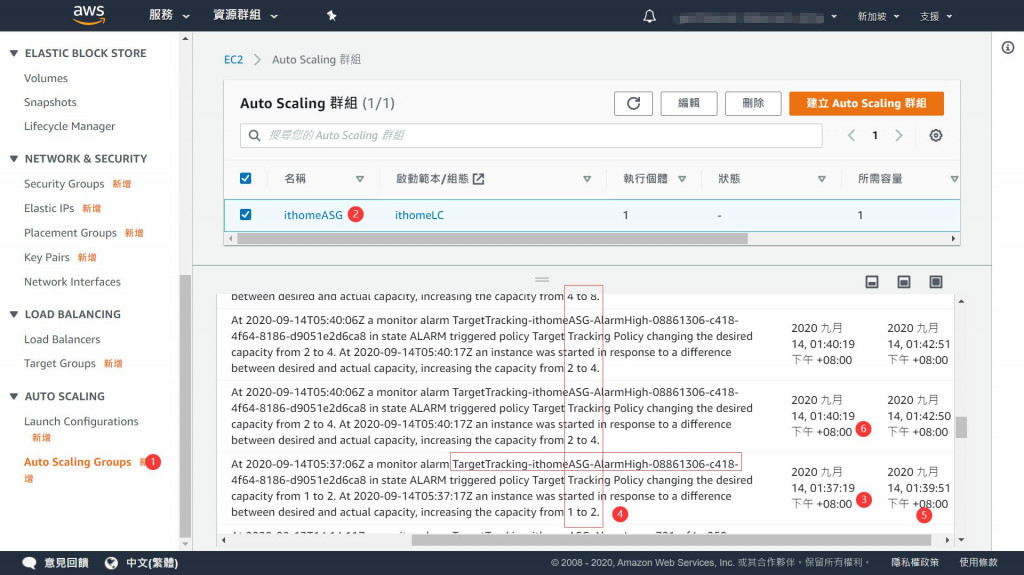
Task: Open Placement Groups in the sidebar
Action: click(70, 233)
